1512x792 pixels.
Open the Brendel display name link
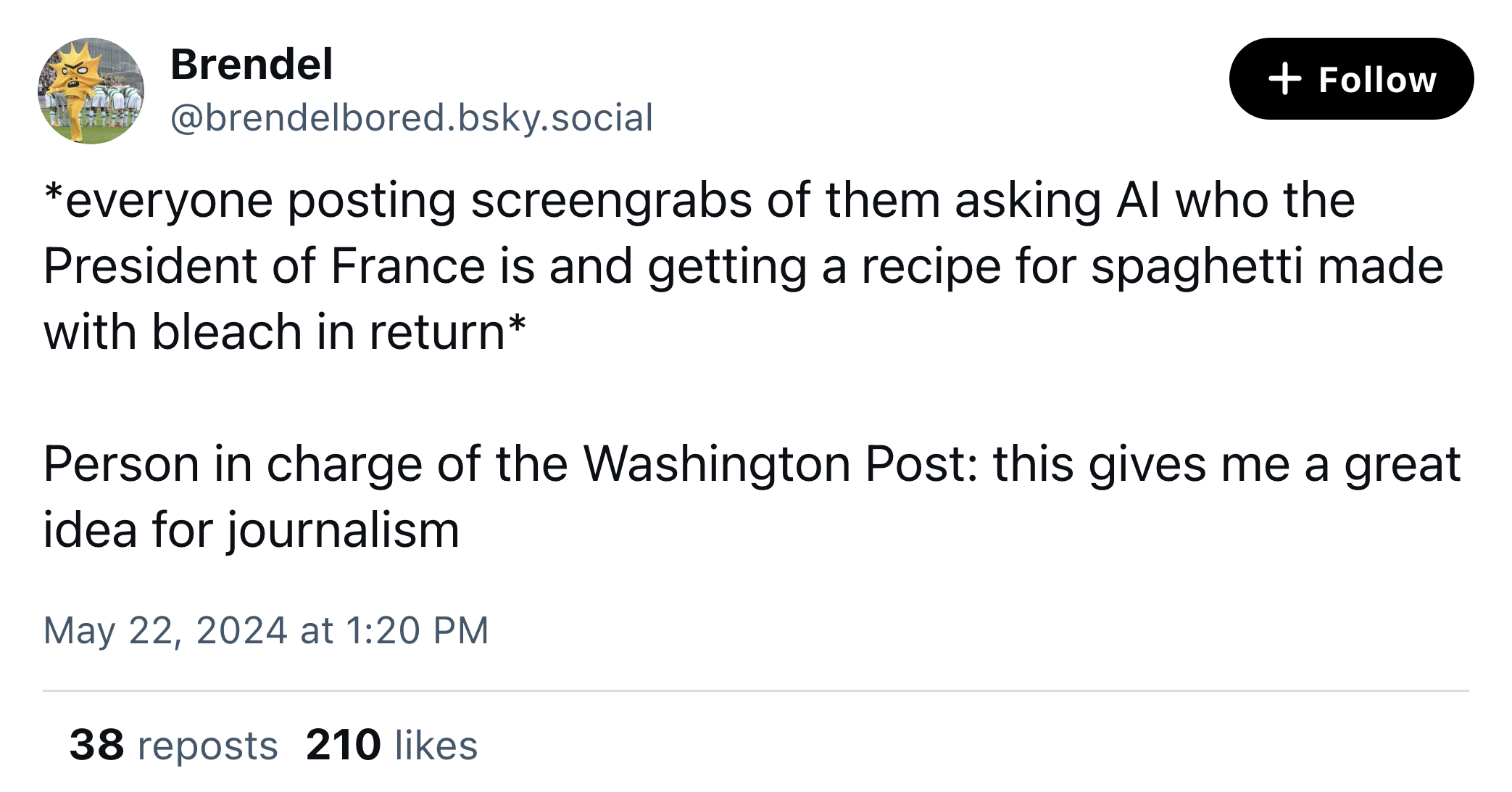tap(252, 65)
